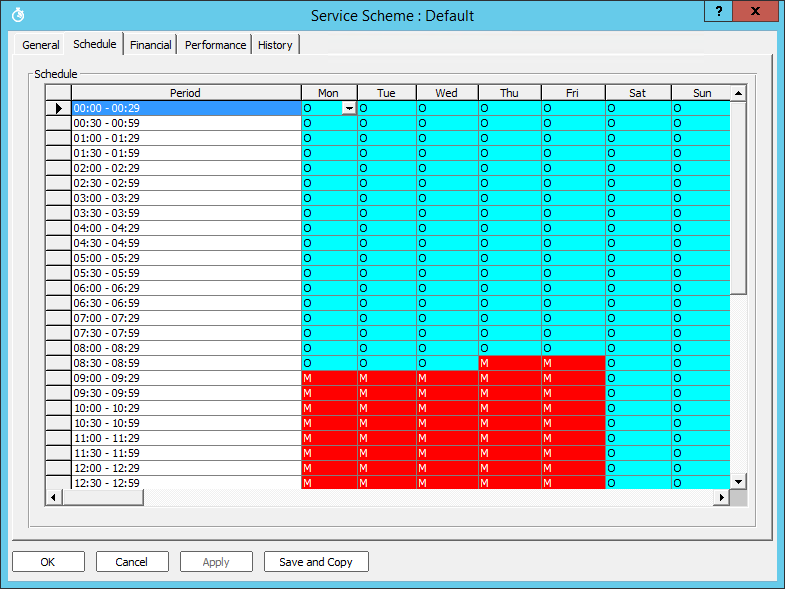Open the Mon dropdown for 00:00 - 00:29
Viewport: 785px width, 589px height.
point(349,108)
